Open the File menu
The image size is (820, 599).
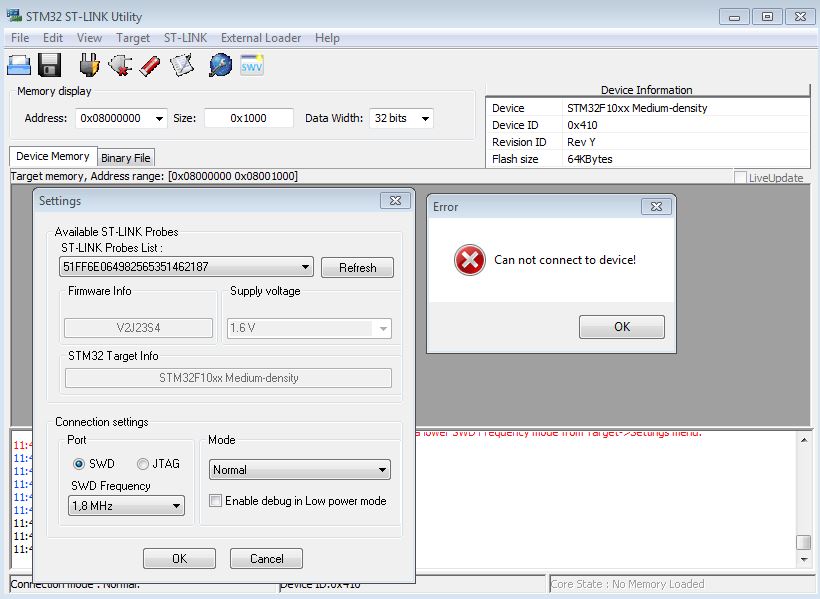(x=20, y=38)
